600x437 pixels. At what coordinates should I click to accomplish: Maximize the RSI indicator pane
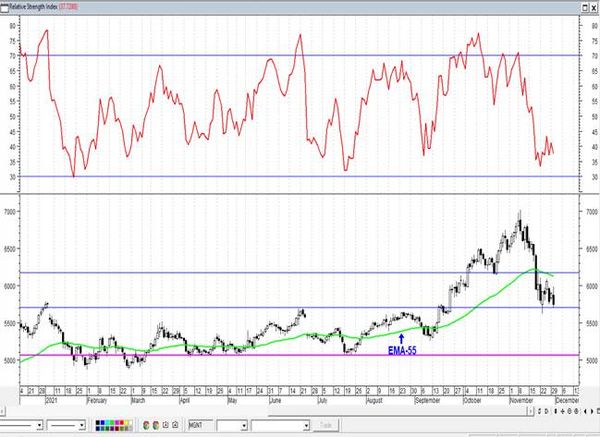coord(586,7)
